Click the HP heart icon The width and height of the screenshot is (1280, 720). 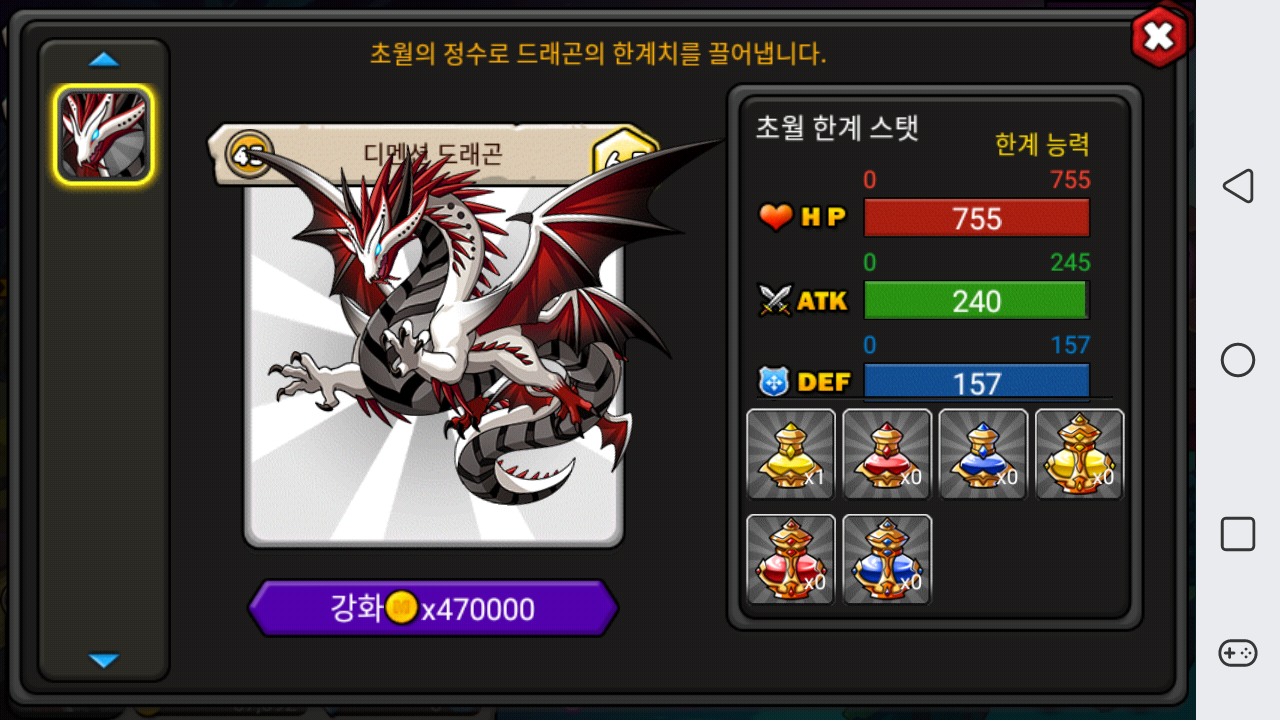(775, 217)
